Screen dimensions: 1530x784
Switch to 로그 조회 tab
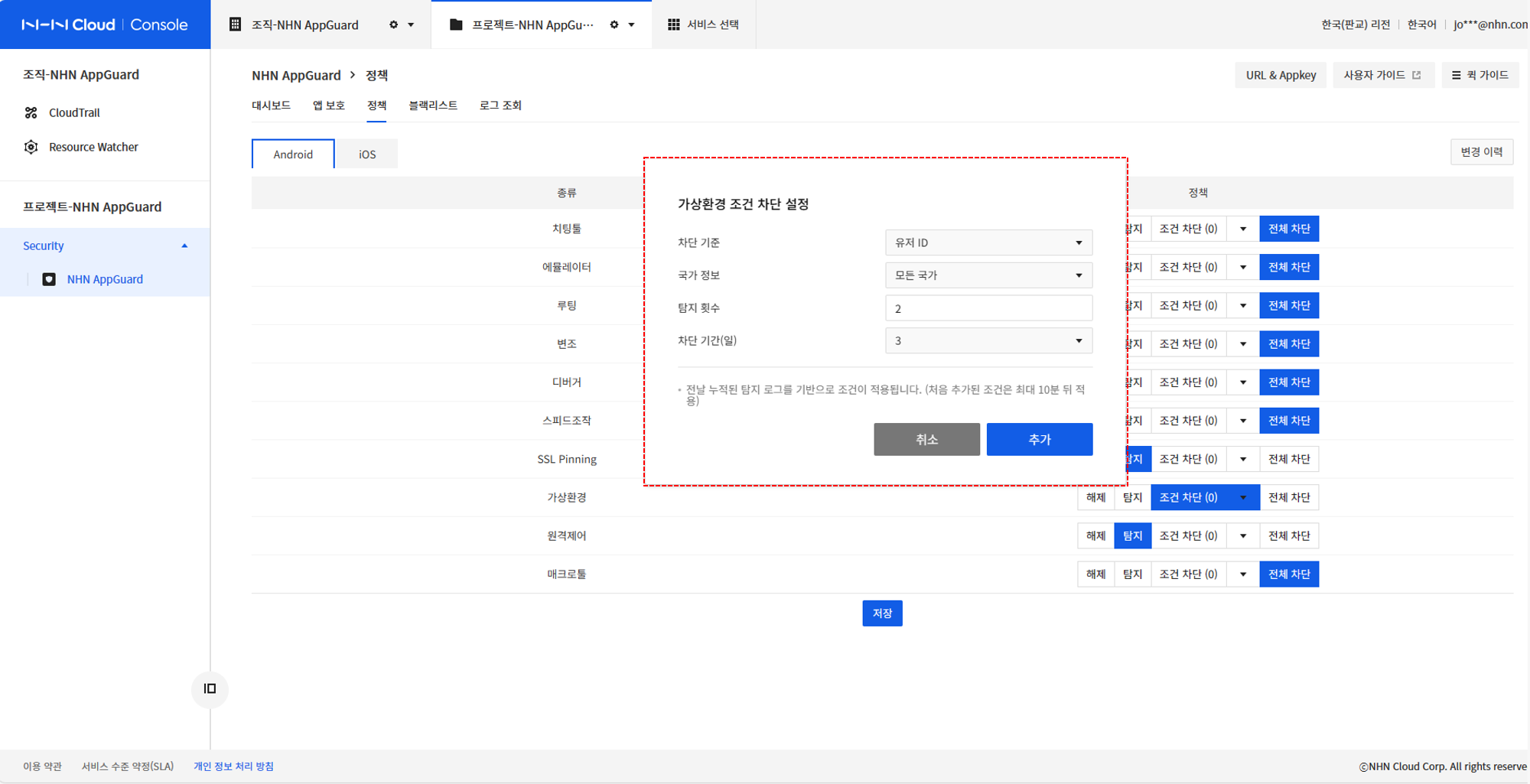[500, 105]
